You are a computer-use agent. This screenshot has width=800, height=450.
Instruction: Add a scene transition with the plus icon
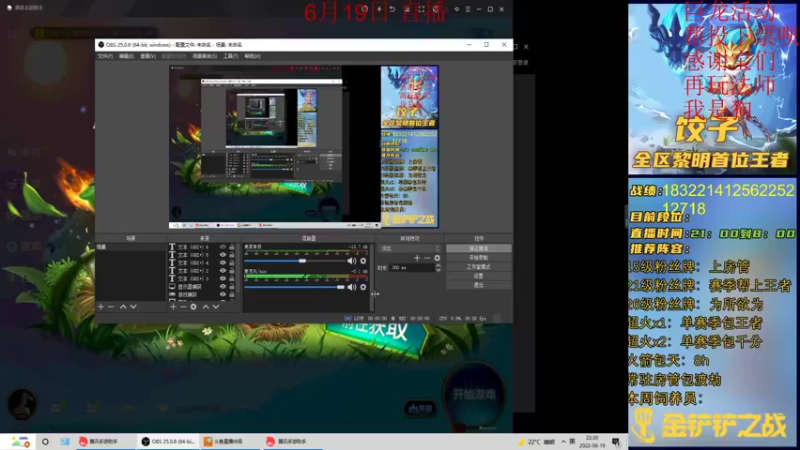[x=417, y=258]
